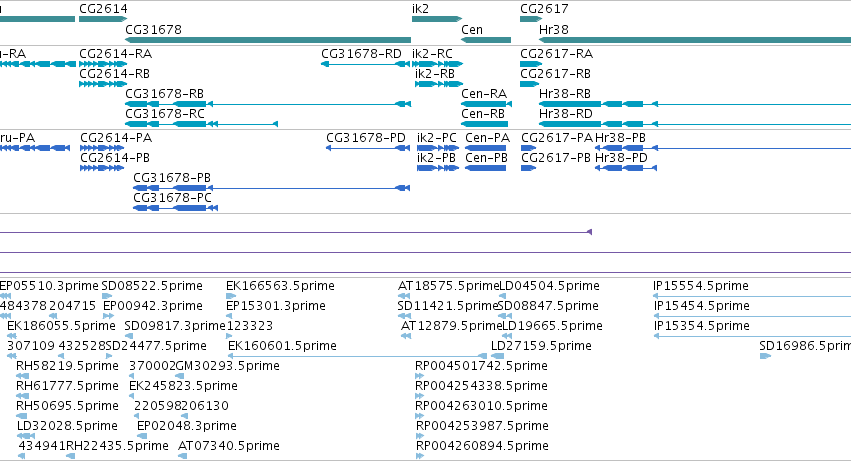The width and height of the screenshot is (851, 461).
Task: Open EST EK160601.5prime
Action: tap(282, 346)
